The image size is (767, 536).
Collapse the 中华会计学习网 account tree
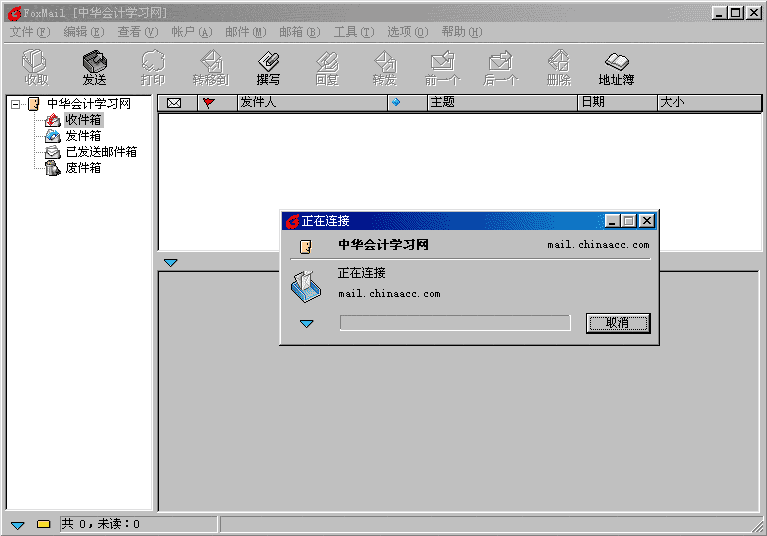click(x=16, y=104)
